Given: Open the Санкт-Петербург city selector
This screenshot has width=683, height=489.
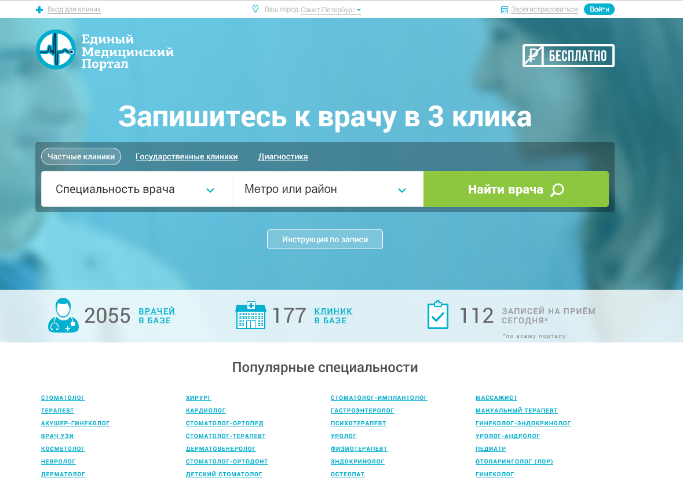Looking at the screenshot, I should [331, 9].
